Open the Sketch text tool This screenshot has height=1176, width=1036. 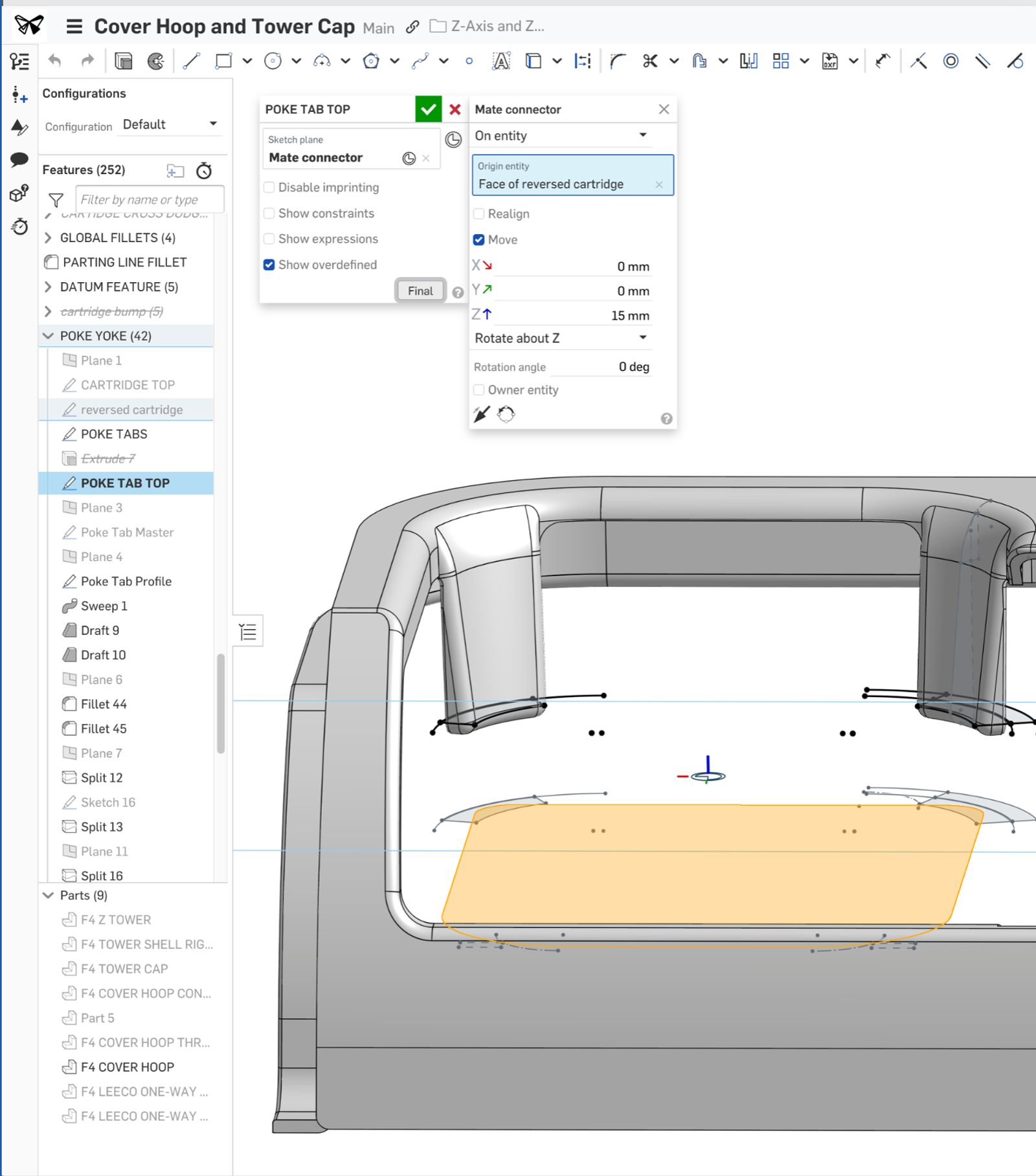click(x=502, y=60)
